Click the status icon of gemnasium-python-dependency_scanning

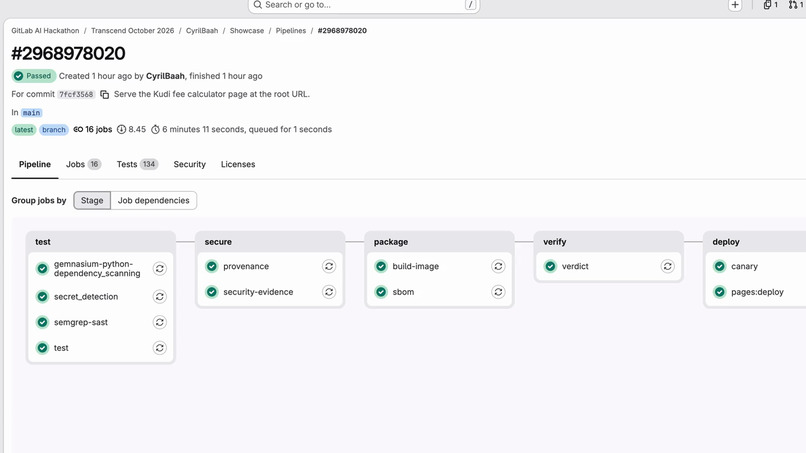click(x=42, y=268)
